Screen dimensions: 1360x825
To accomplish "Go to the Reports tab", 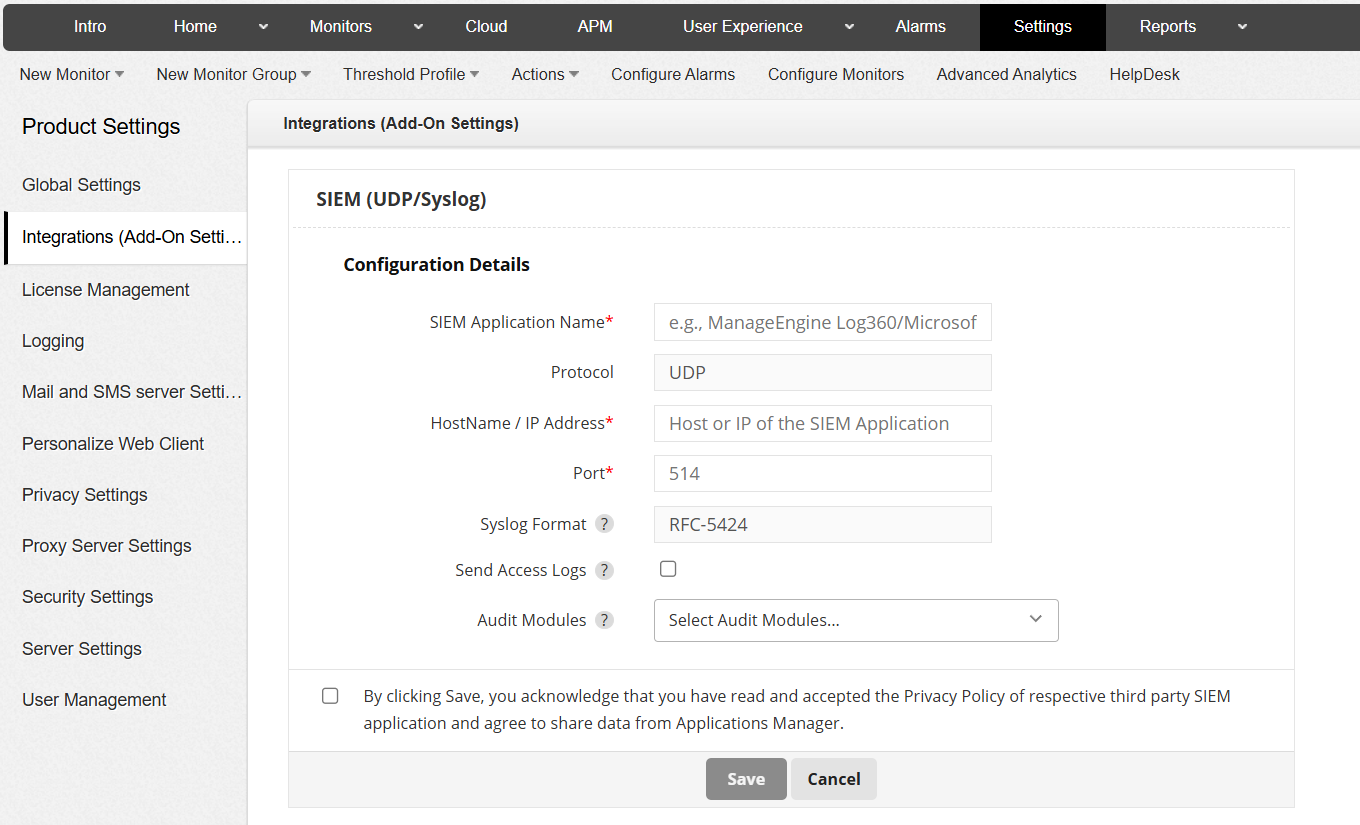I will coord(1167,27).
